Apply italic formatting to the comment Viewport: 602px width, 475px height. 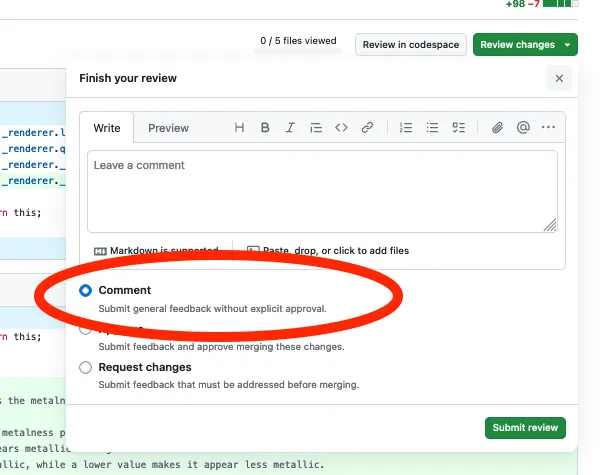290,128
